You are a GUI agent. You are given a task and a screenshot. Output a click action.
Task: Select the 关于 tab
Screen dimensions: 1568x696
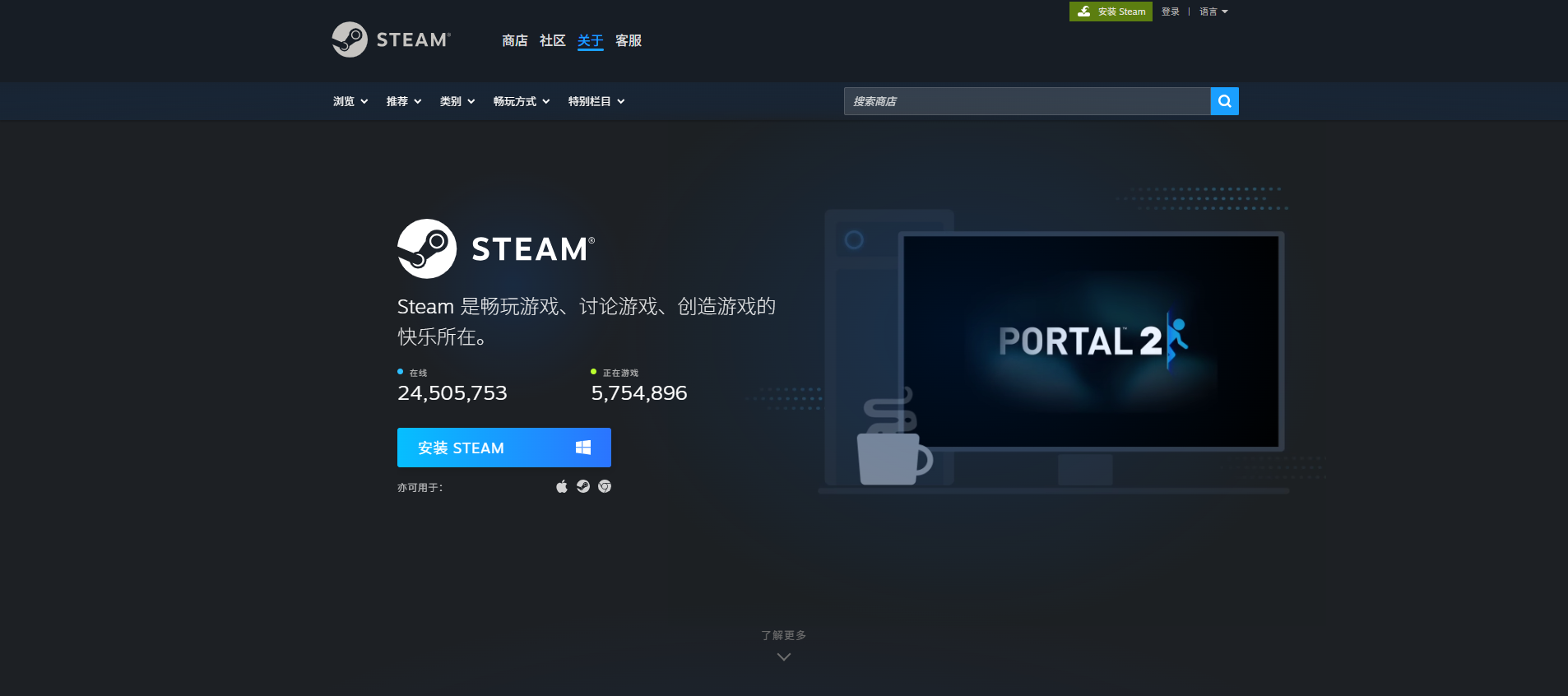tap(591, 40)
